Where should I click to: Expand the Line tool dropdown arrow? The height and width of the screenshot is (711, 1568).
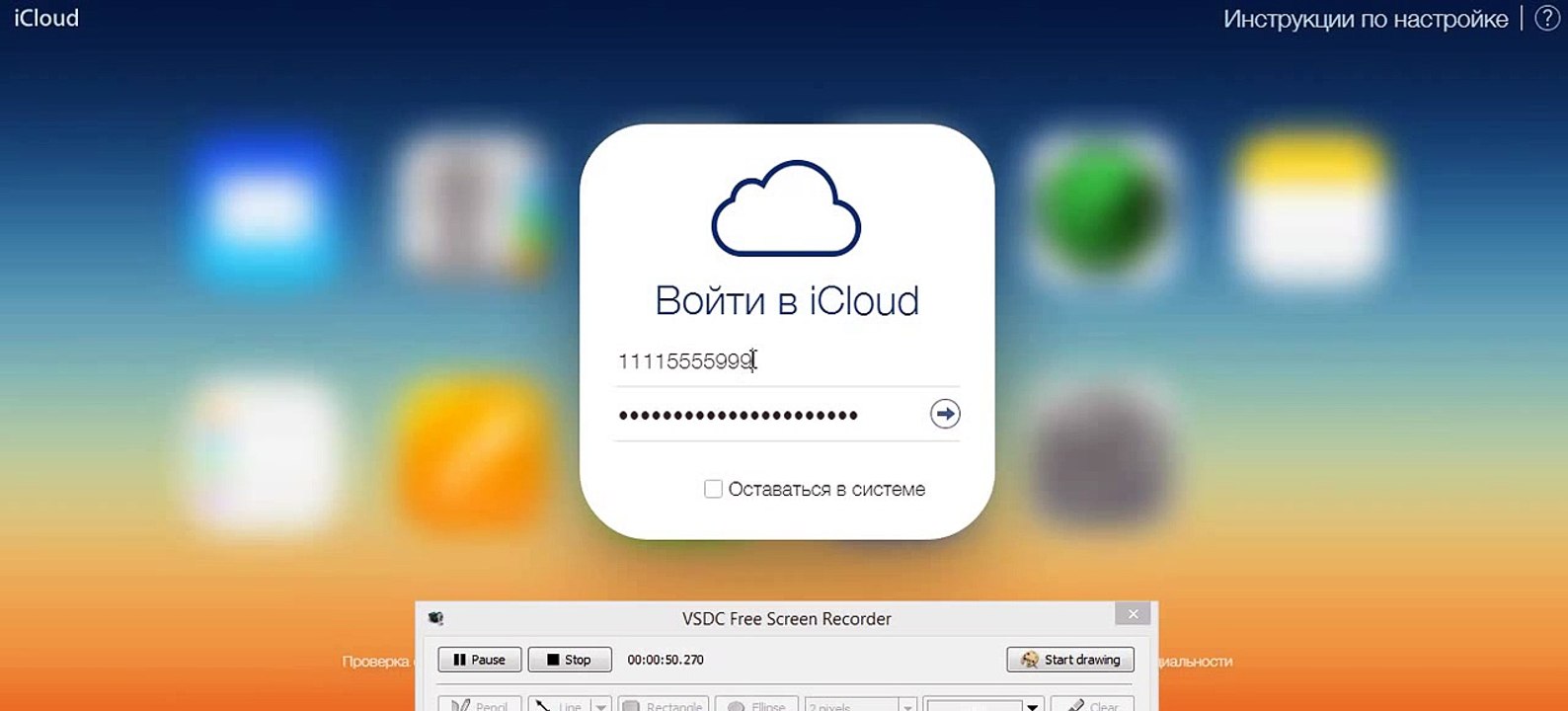click(x=600, y=705)
